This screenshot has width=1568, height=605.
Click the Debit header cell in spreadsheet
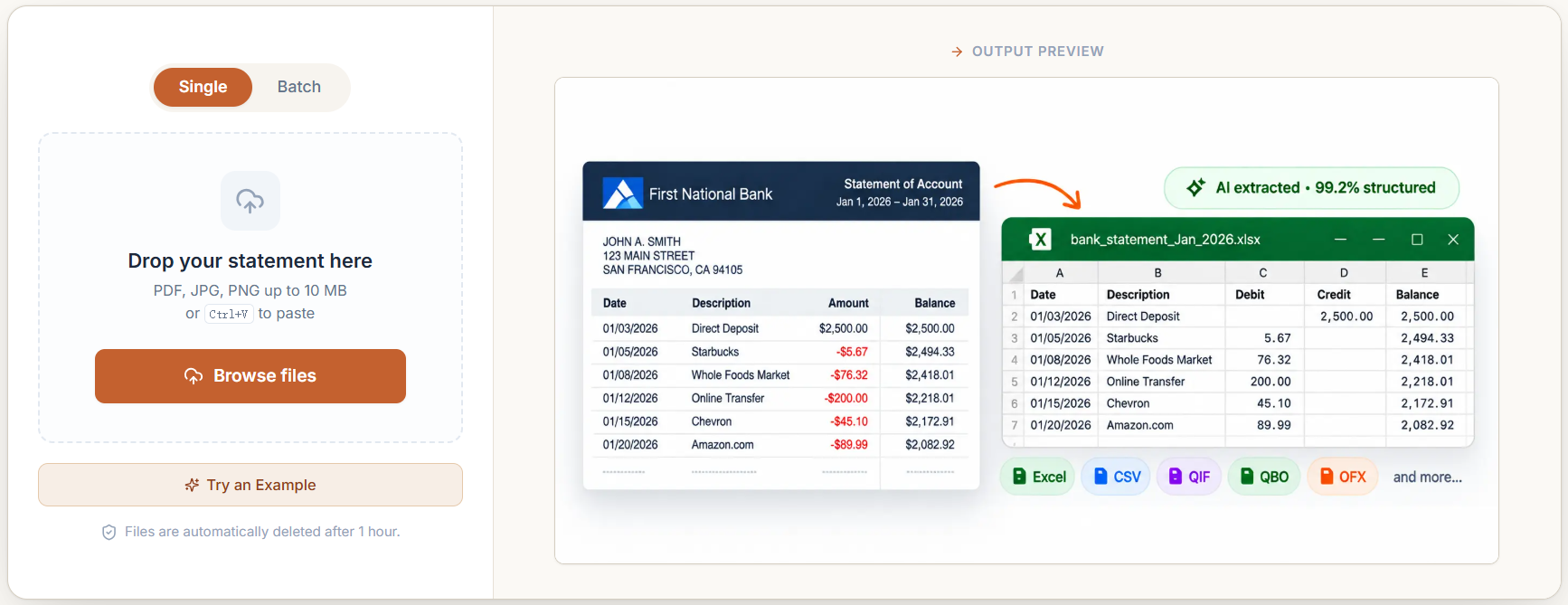[1264, 295]
